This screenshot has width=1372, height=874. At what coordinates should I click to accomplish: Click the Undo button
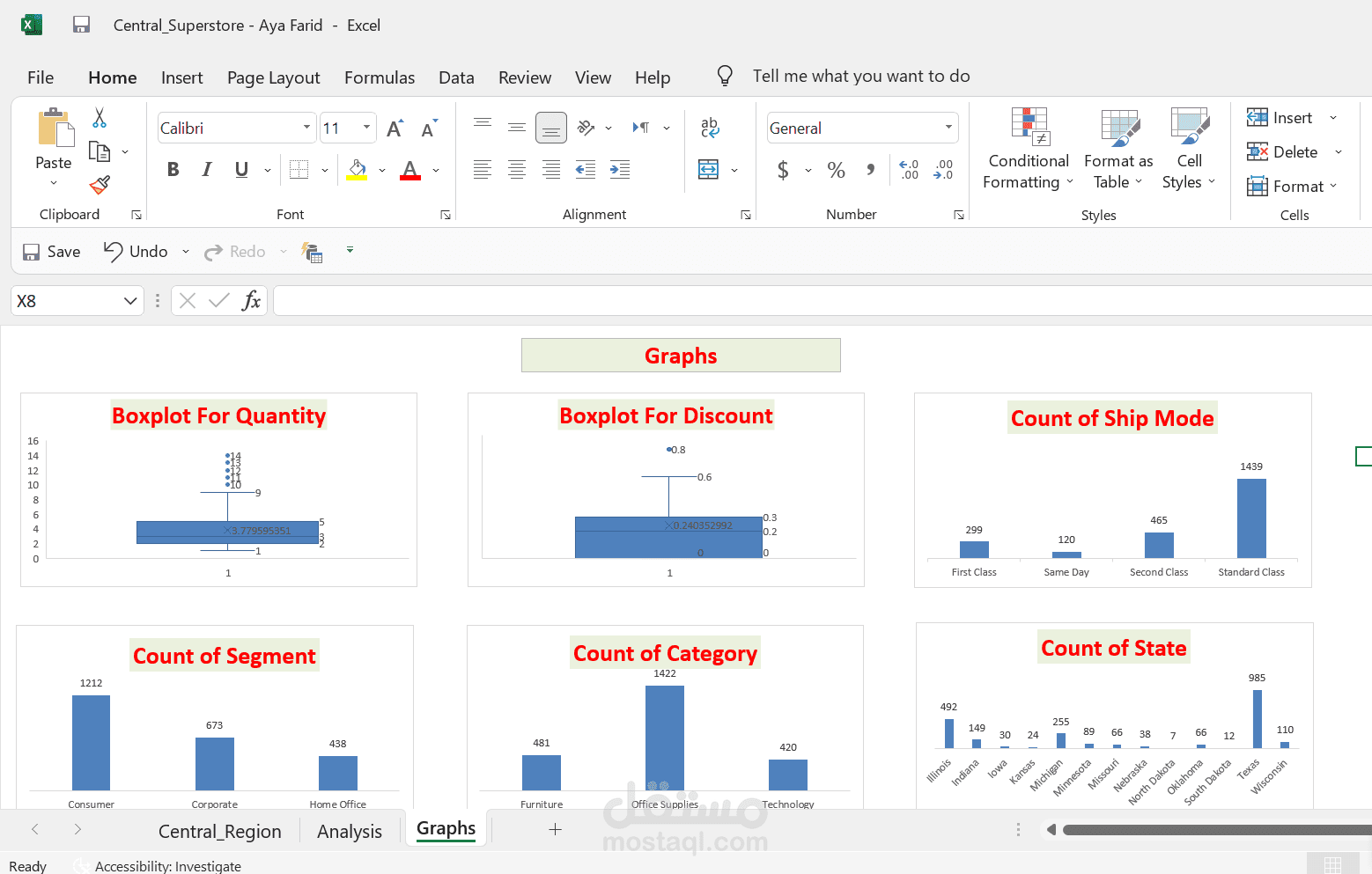[136, 252]
